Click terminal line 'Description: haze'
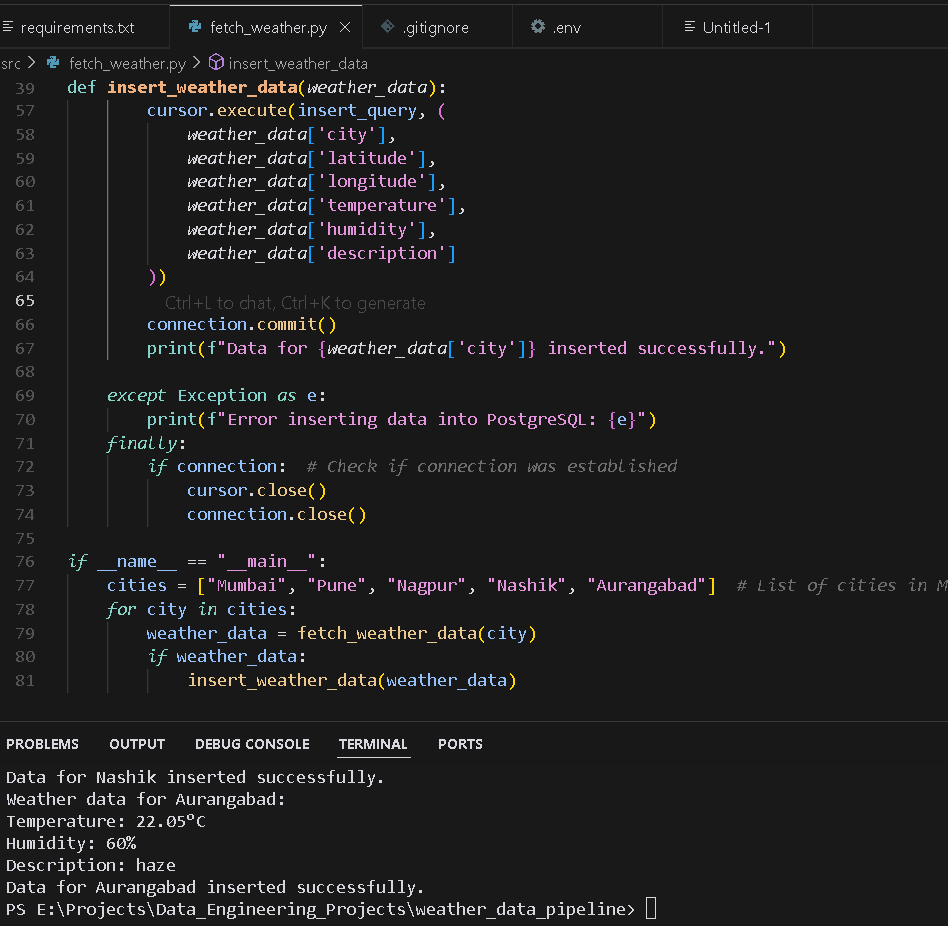 click(91, 866)
